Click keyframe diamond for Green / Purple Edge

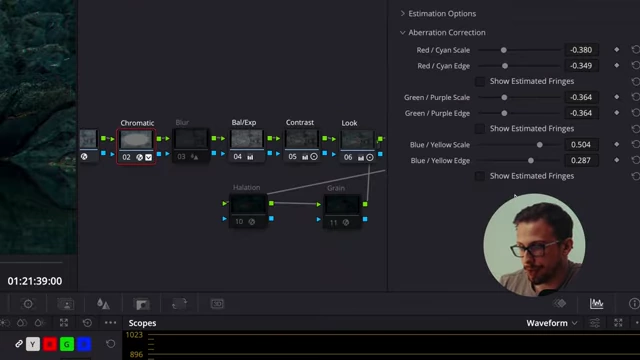[x=616, y=113]
